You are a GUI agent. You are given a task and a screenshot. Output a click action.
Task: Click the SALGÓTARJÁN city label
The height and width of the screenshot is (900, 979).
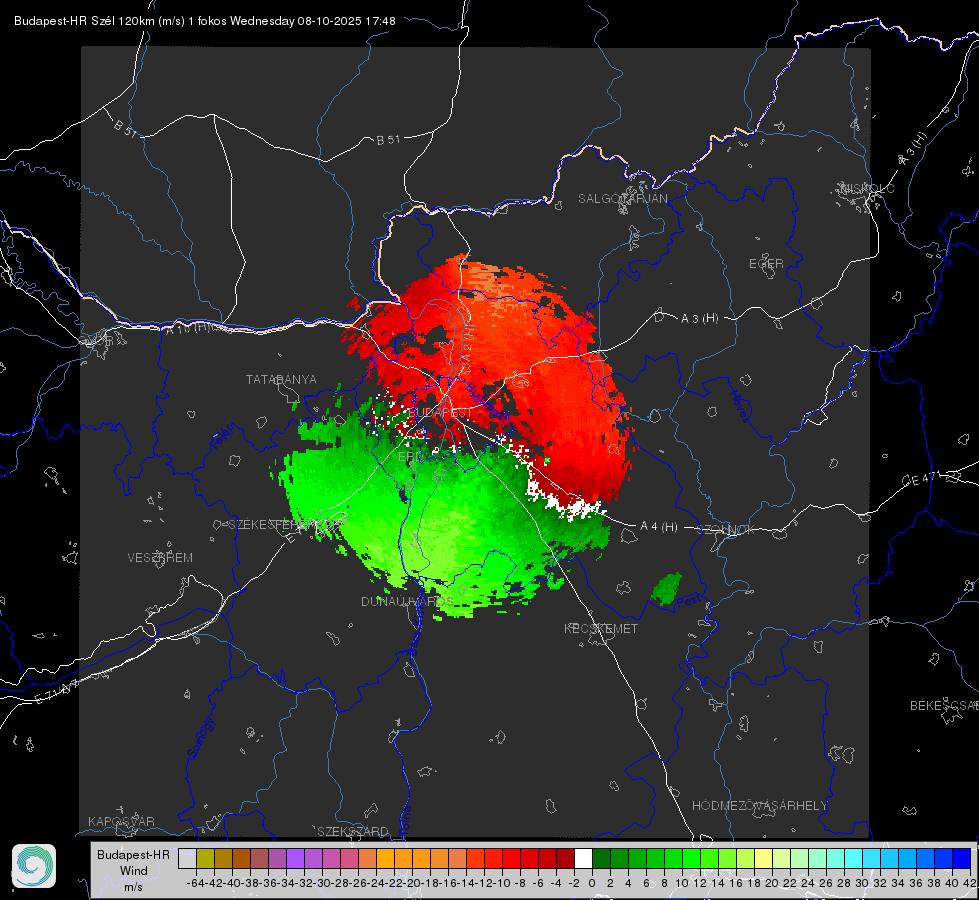(x=622, y=199)
